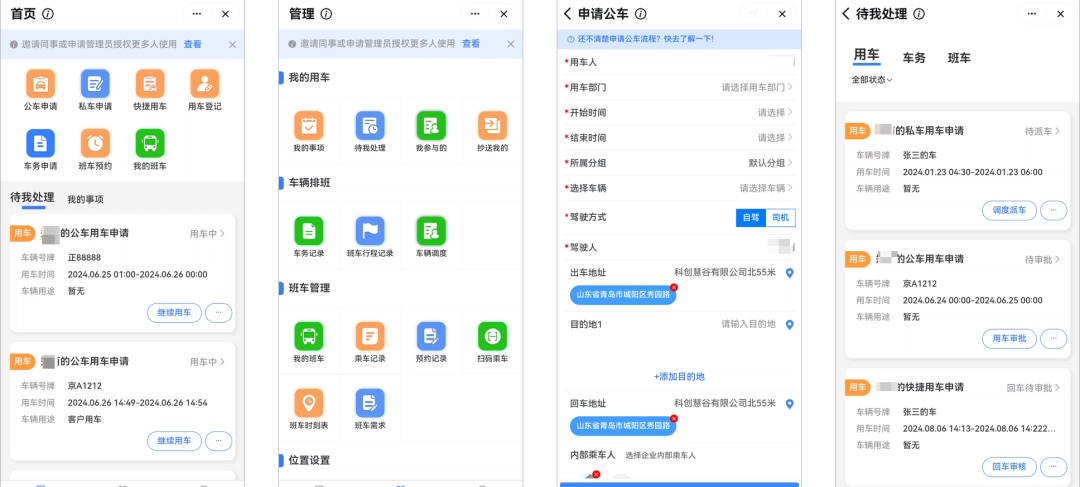Open 私车申请 icon on 首页 screen
This screenshot has width=1080, height=487.
[95, 83]
